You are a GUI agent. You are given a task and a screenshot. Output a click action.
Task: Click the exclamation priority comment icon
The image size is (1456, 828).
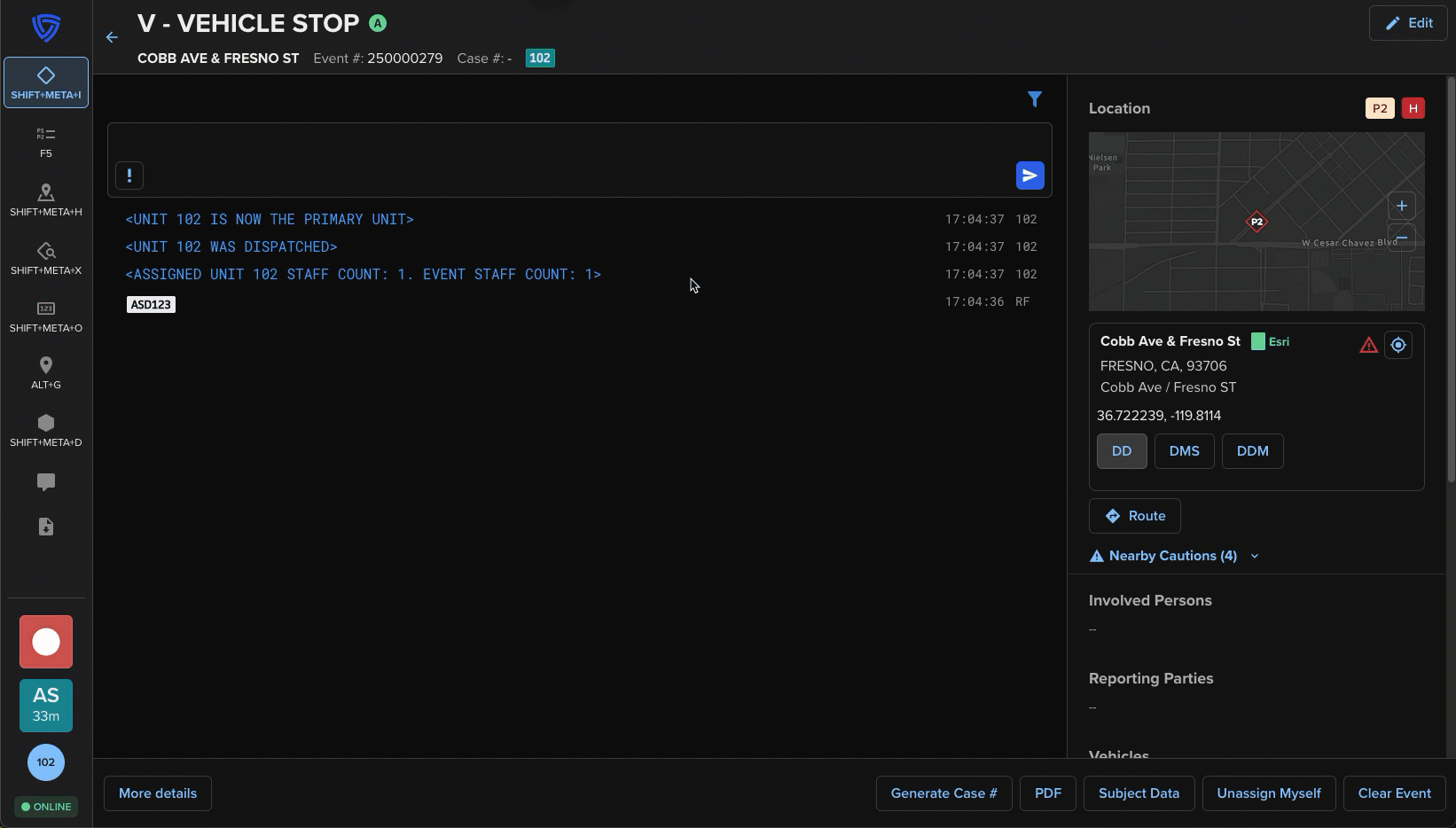(129, 176)
